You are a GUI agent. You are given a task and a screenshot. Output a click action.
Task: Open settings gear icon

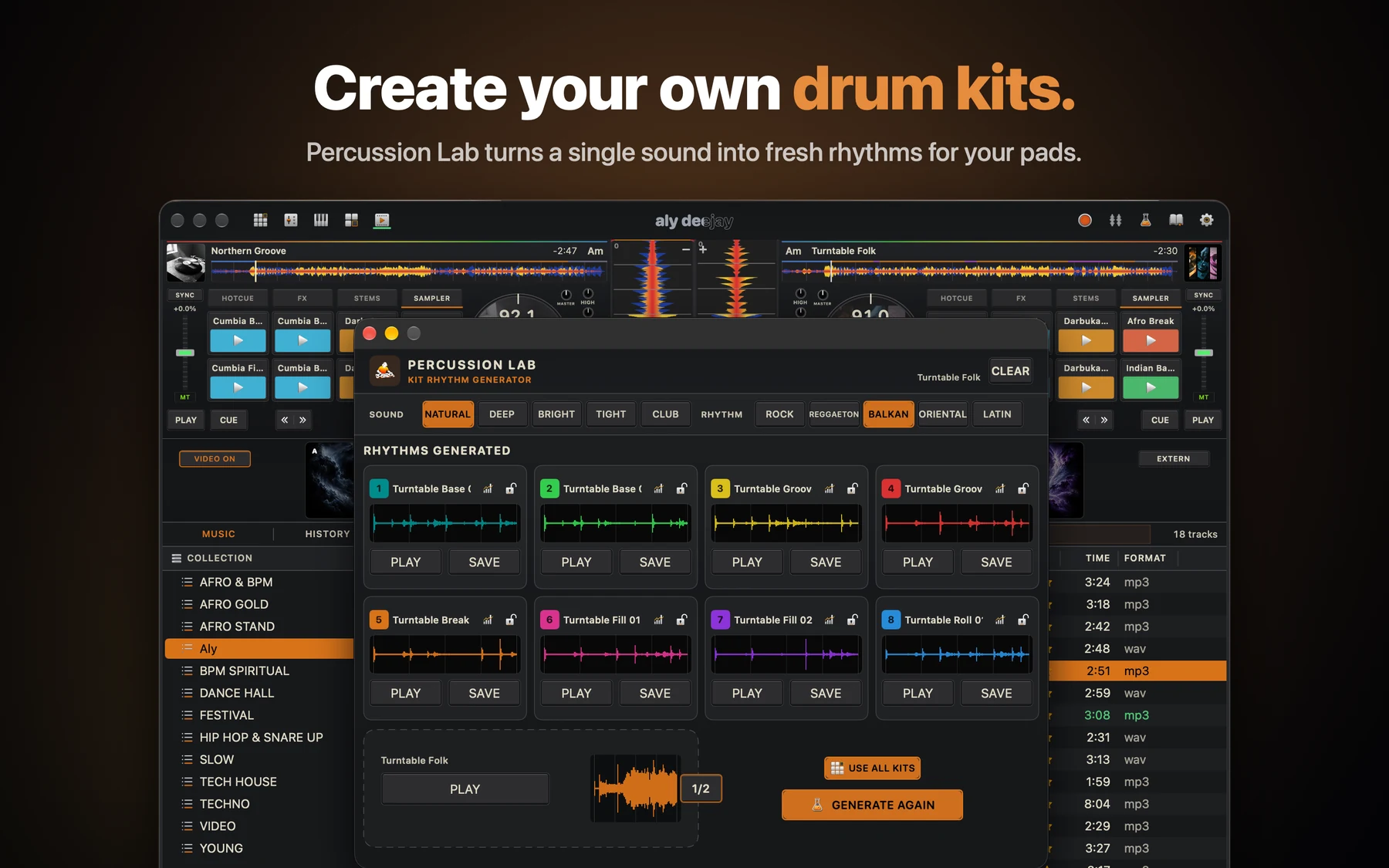click(1207, 221)
